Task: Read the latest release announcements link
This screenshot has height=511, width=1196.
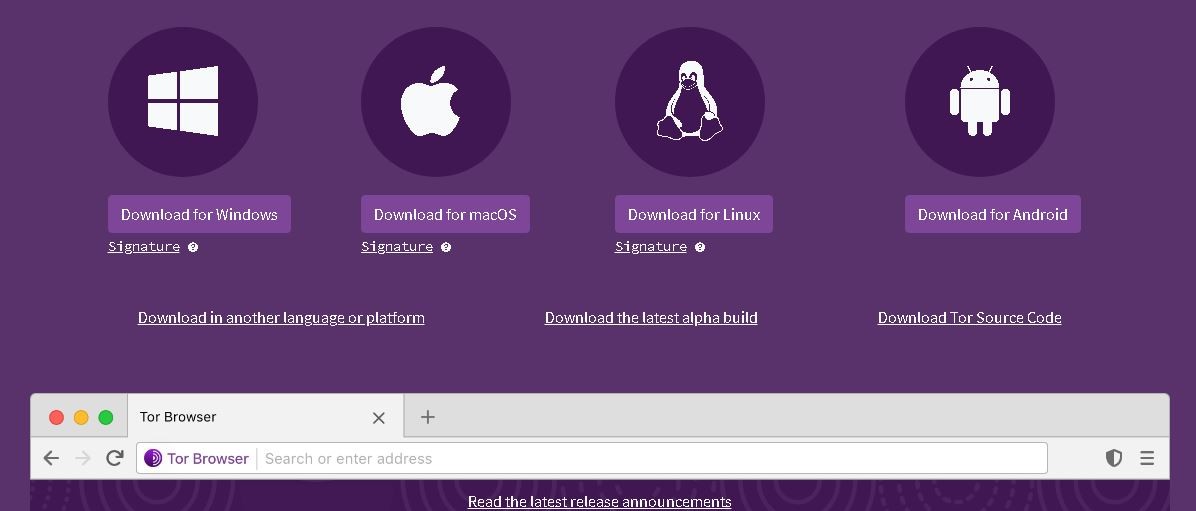Action: pyautogui.click(x=600, y=502)
